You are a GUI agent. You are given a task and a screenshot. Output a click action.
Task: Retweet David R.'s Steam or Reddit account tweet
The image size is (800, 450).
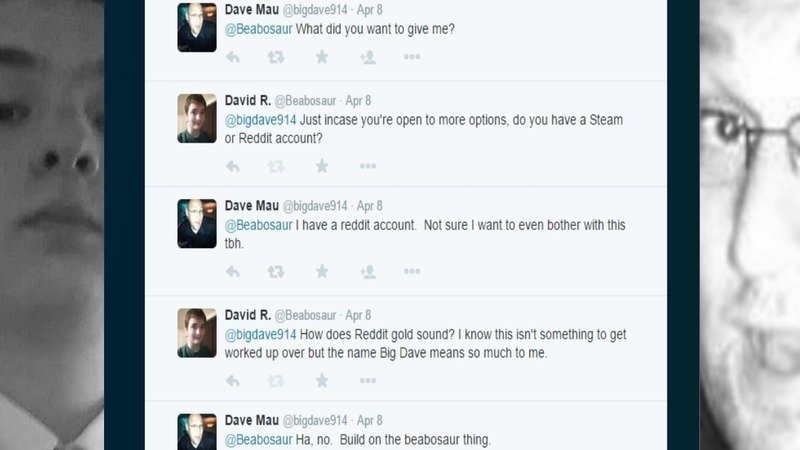[x=276, y=165]
